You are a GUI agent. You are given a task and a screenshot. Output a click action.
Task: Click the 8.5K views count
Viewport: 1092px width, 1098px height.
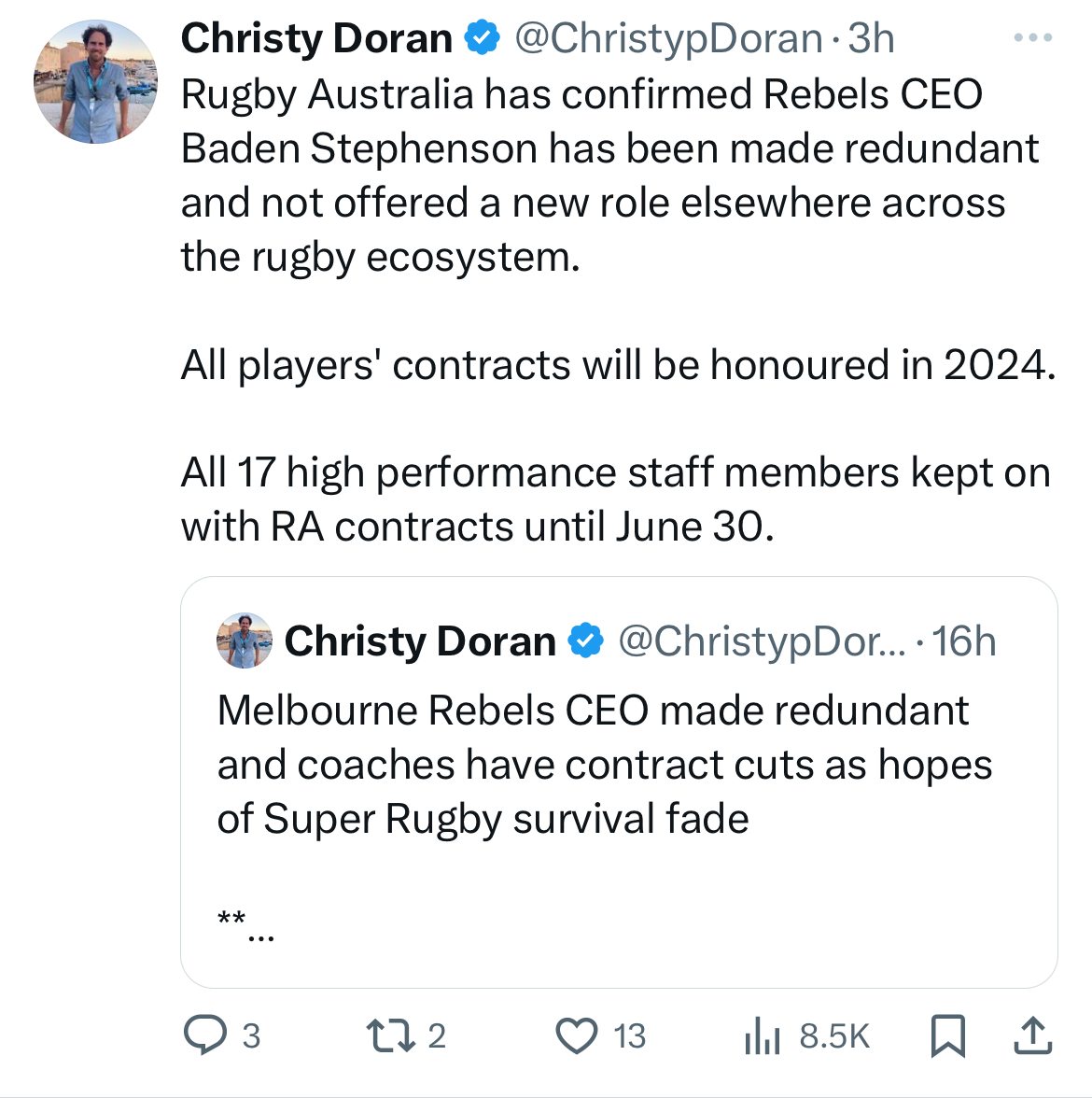[x=834, y=1035]
